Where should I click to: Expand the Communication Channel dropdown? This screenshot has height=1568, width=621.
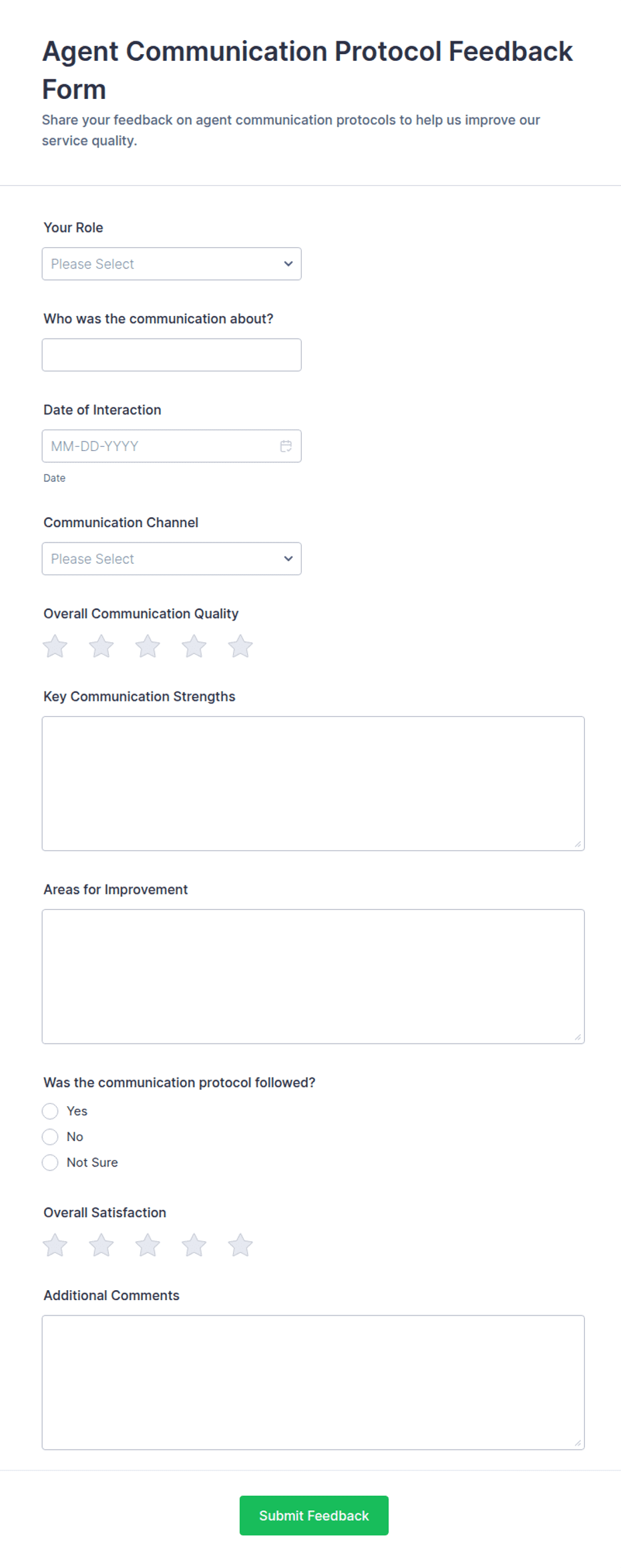172,559
